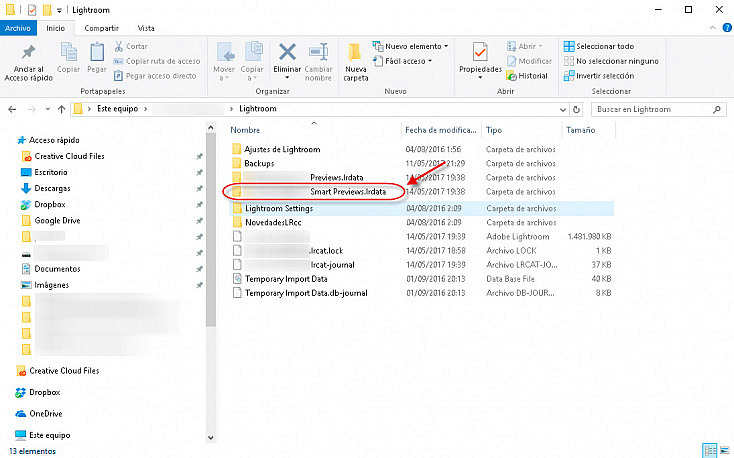Select Temporary Import Data file

[286, 279]
